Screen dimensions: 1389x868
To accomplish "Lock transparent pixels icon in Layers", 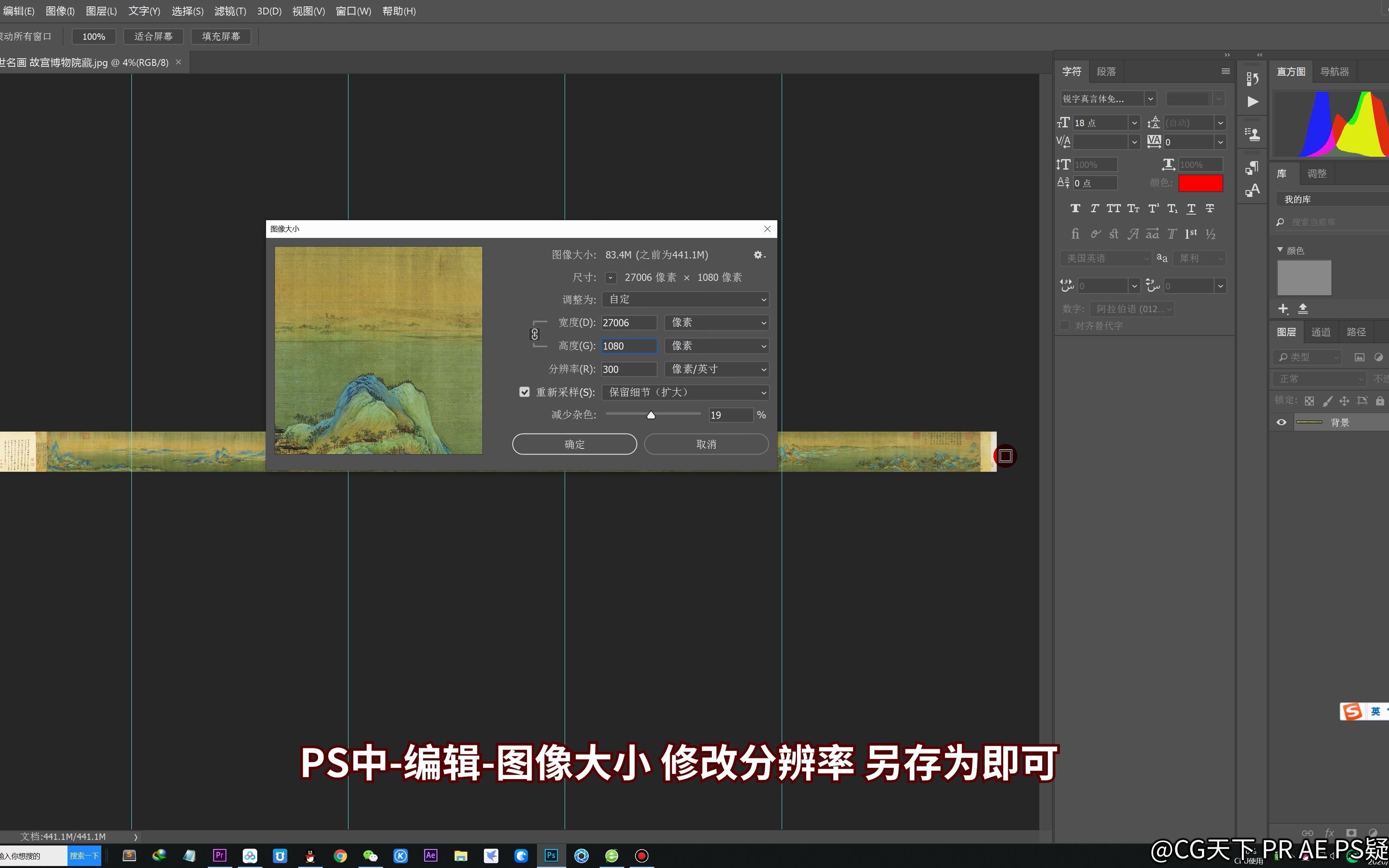I will (x=1309, y=401).
